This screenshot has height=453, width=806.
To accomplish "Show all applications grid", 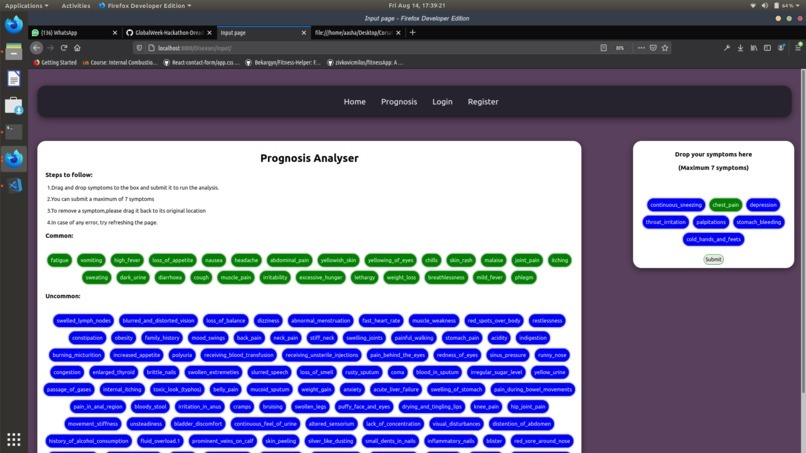I will 14,439.
